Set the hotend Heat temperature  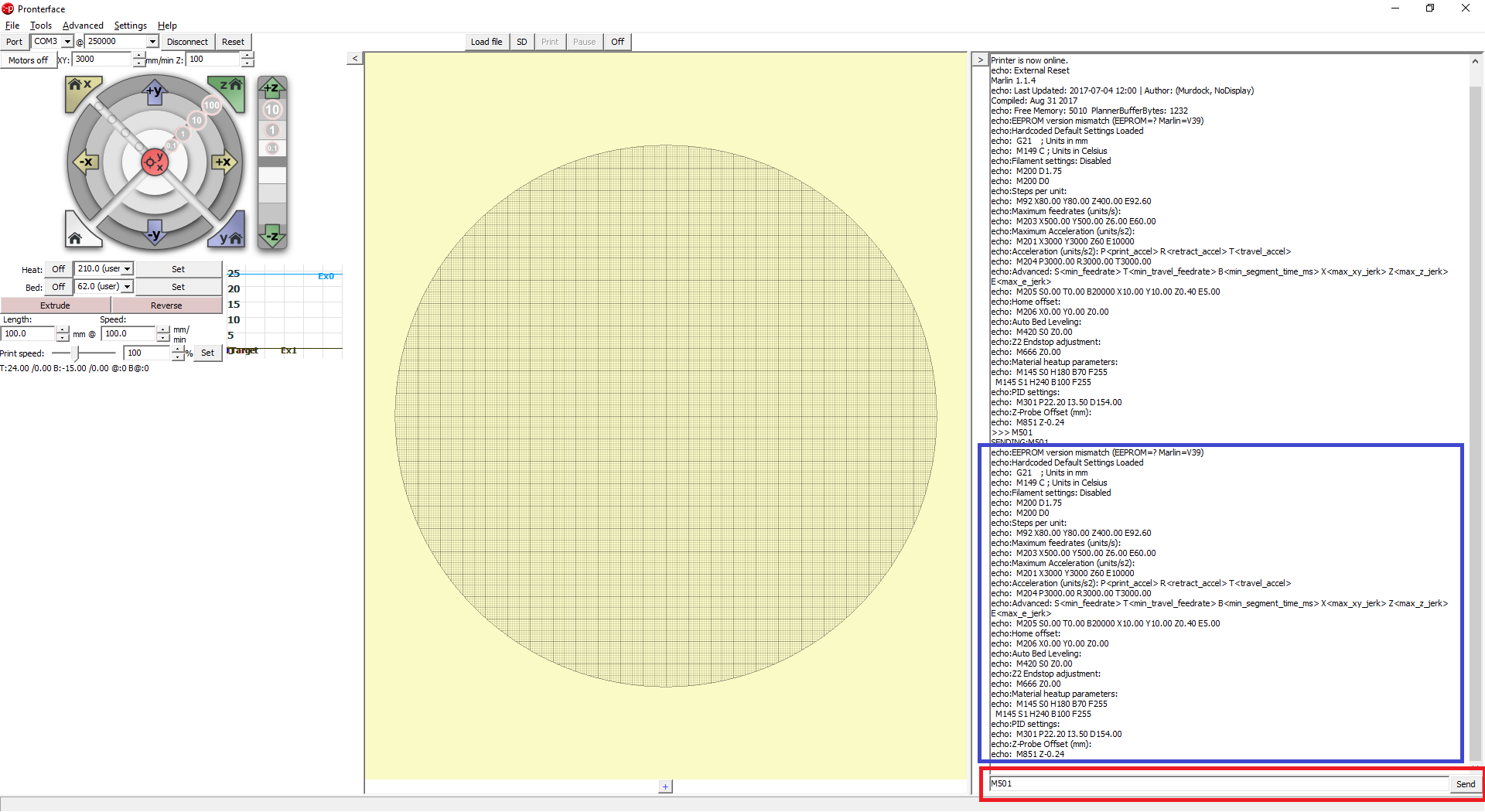tap(179, 269)
